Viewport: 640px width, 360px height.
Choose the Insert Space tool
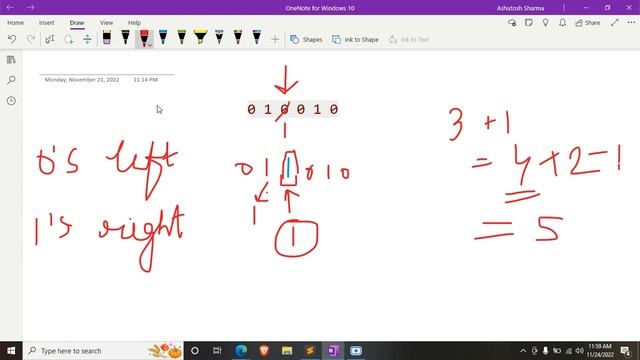87,39
